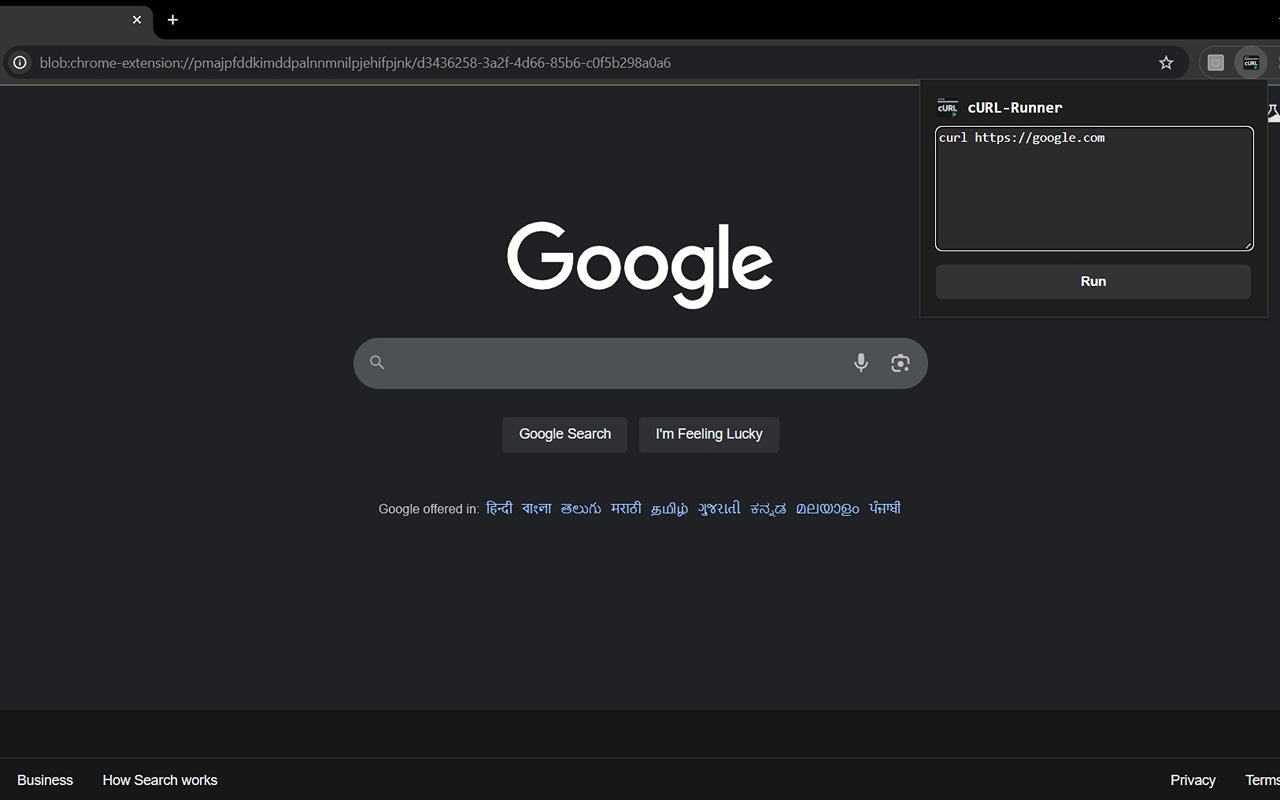Switch Google to Malayalam (മലയാളം)
This screenshot has width=1280, height=800.
pos(828,509)
